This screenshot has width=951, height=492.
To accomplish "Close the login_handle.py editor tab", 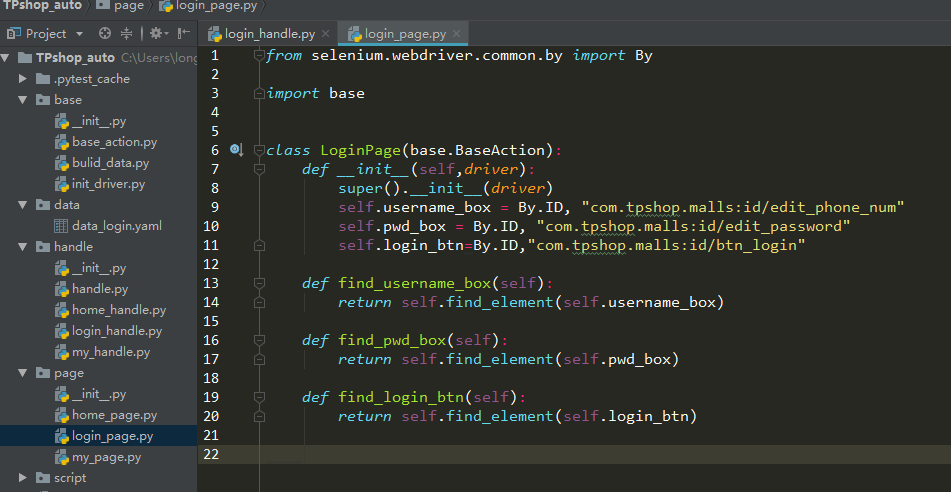I will [x=326, y=34].
